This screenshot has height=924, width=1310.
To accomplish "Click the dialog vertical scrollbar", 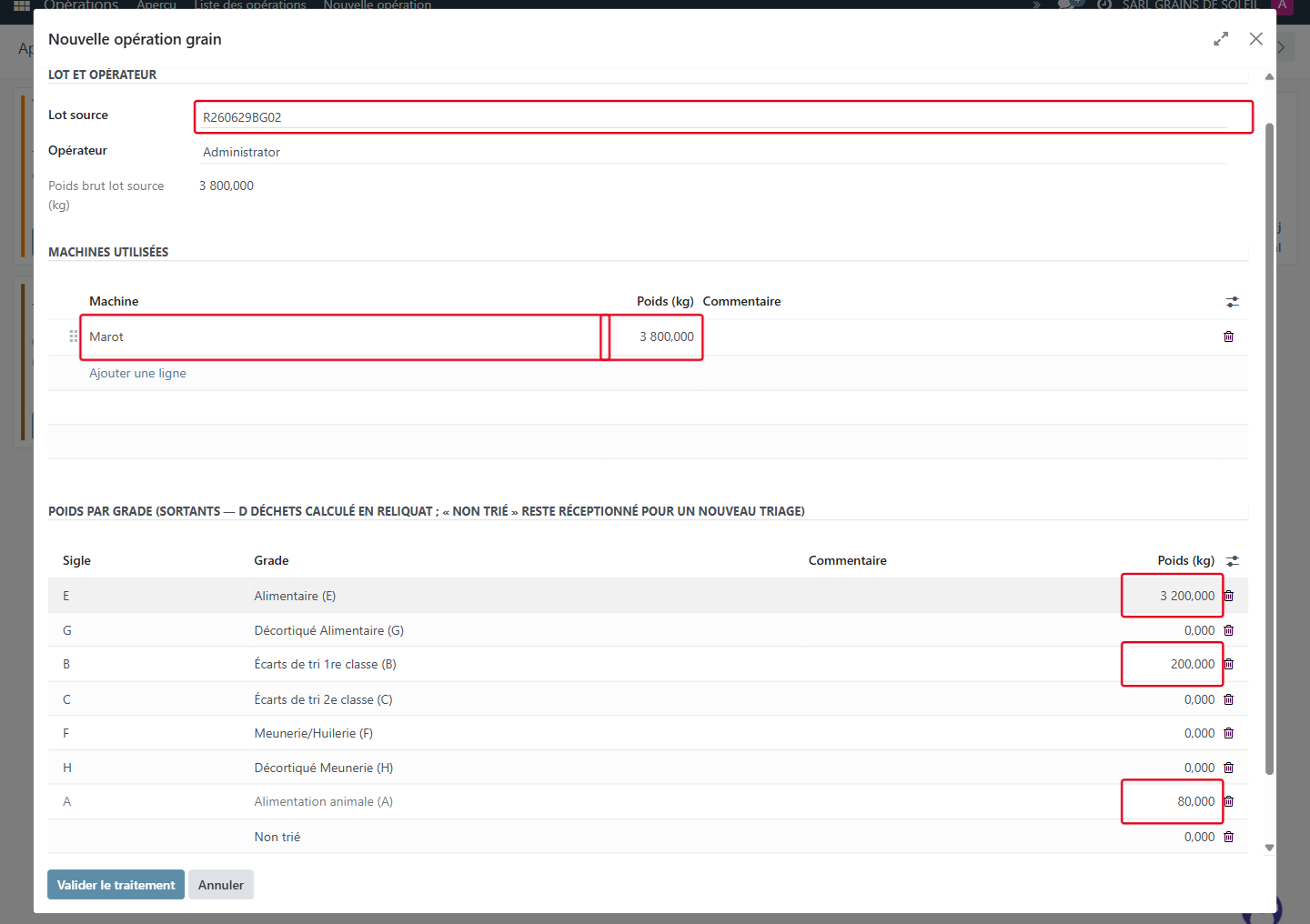I will [x=1269, y=449].
